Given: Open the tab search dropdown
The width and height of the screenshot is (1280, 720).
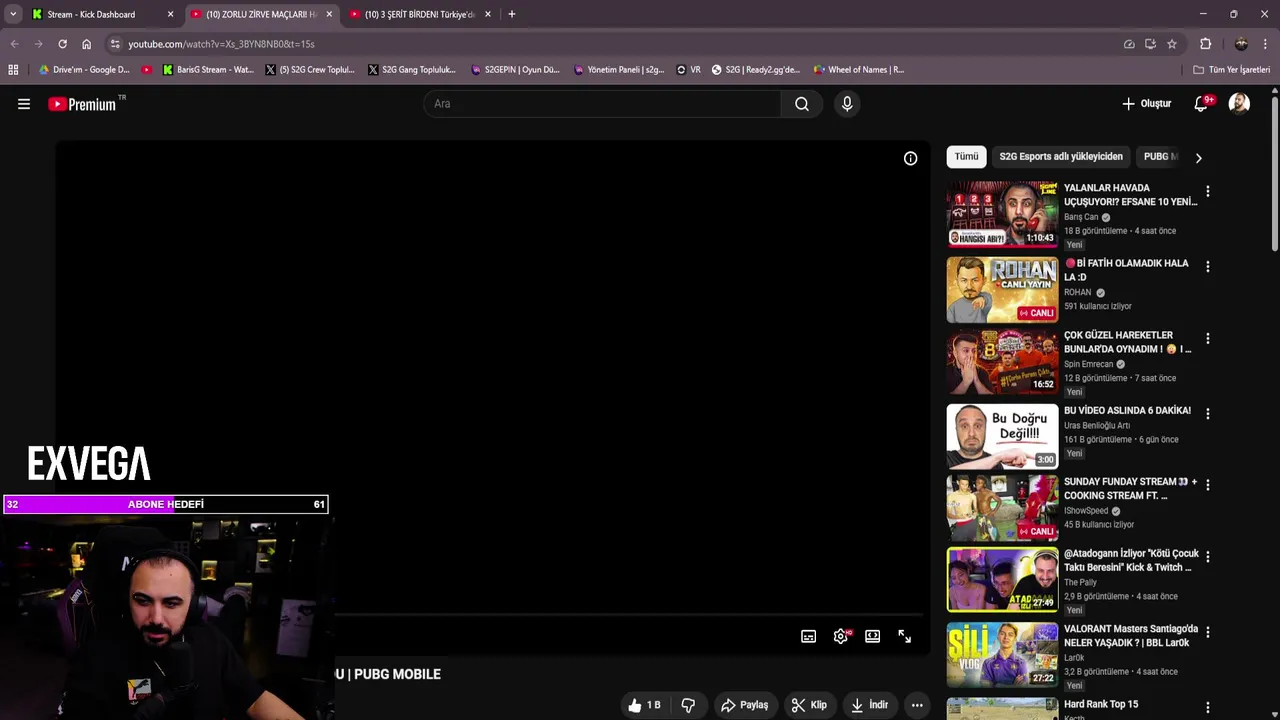Looking at the screenshot, I should coord(12,14).
